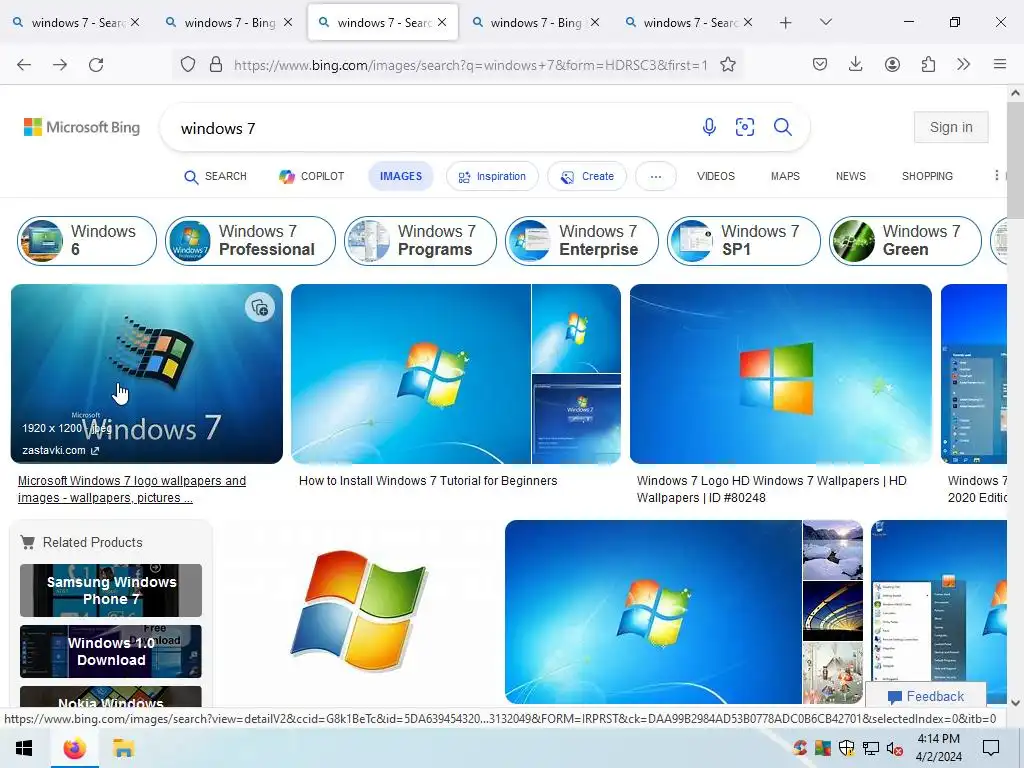The image size is (1024, 768).
Task: Show more tools overflow chevrons
Action: point(963,65)
